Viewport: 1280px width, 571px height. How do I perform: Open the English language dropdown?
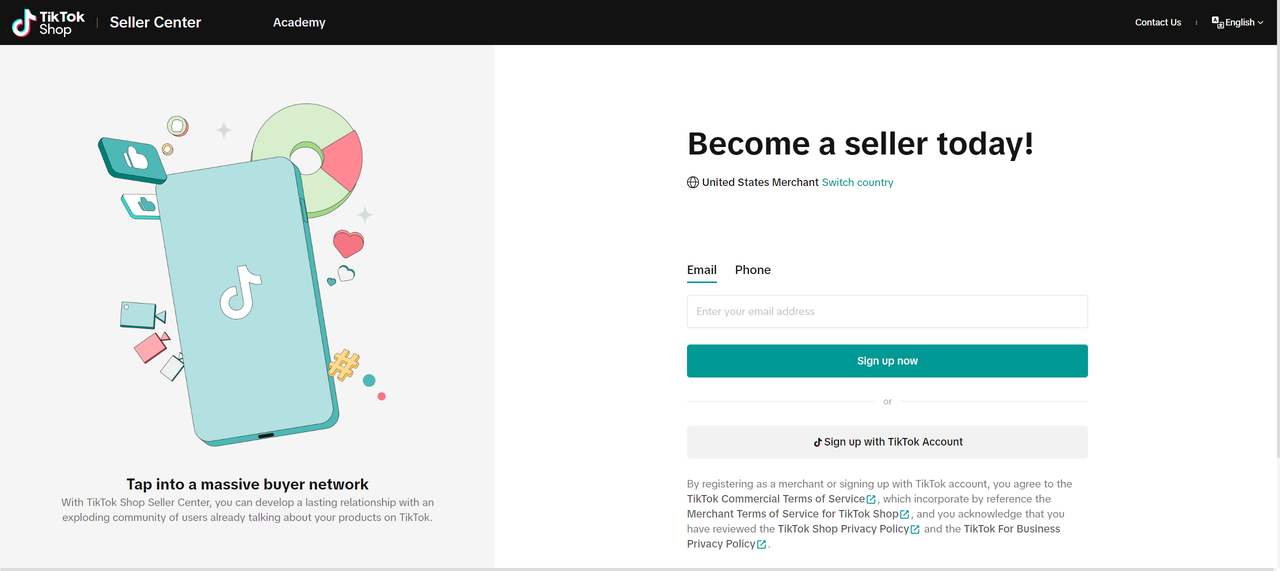[x=1238, y=22]
